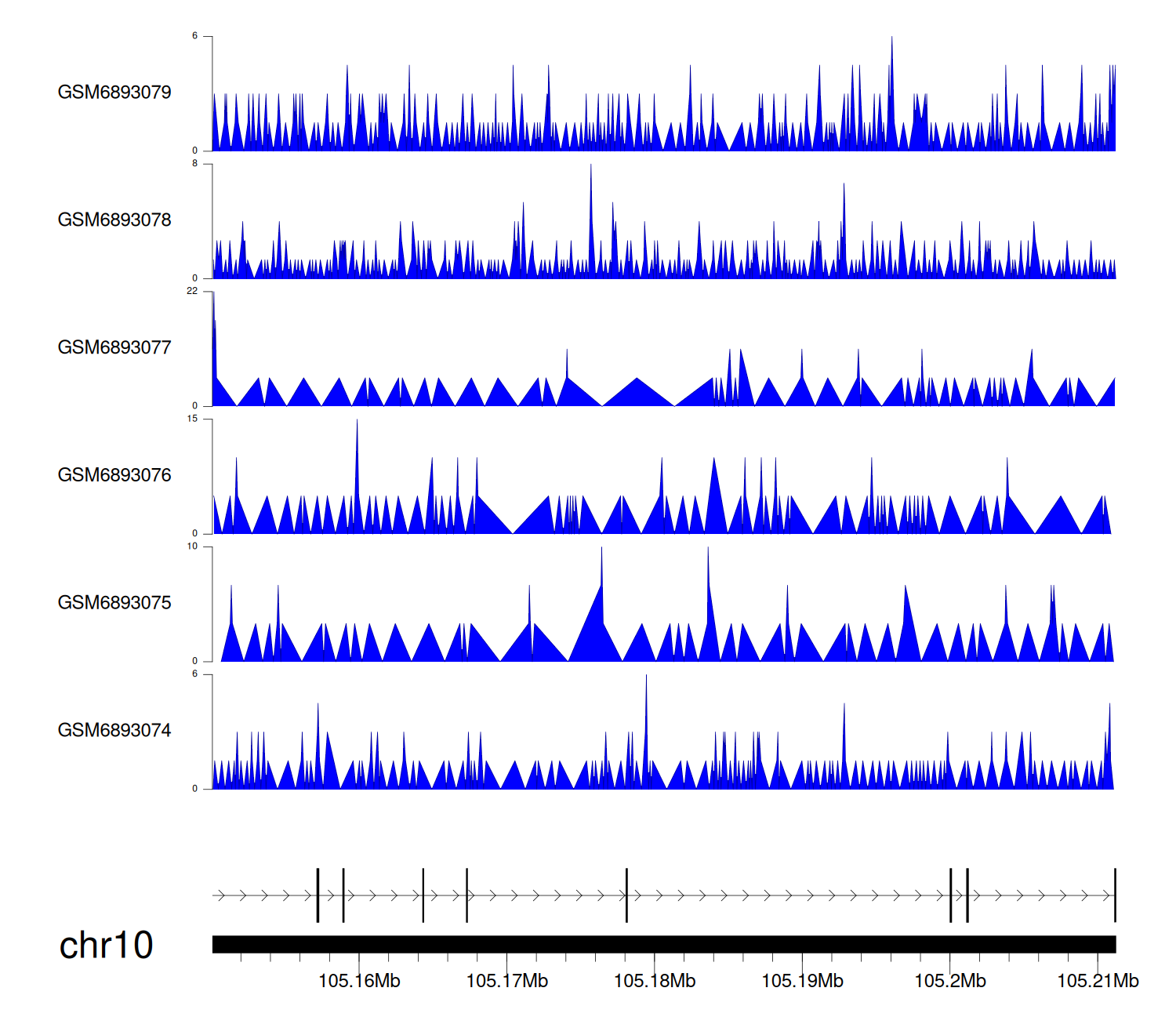This screenshot has height=1035, width=1176.
Task: Click the y-axis maximum label 22
Action: [192, 291]
